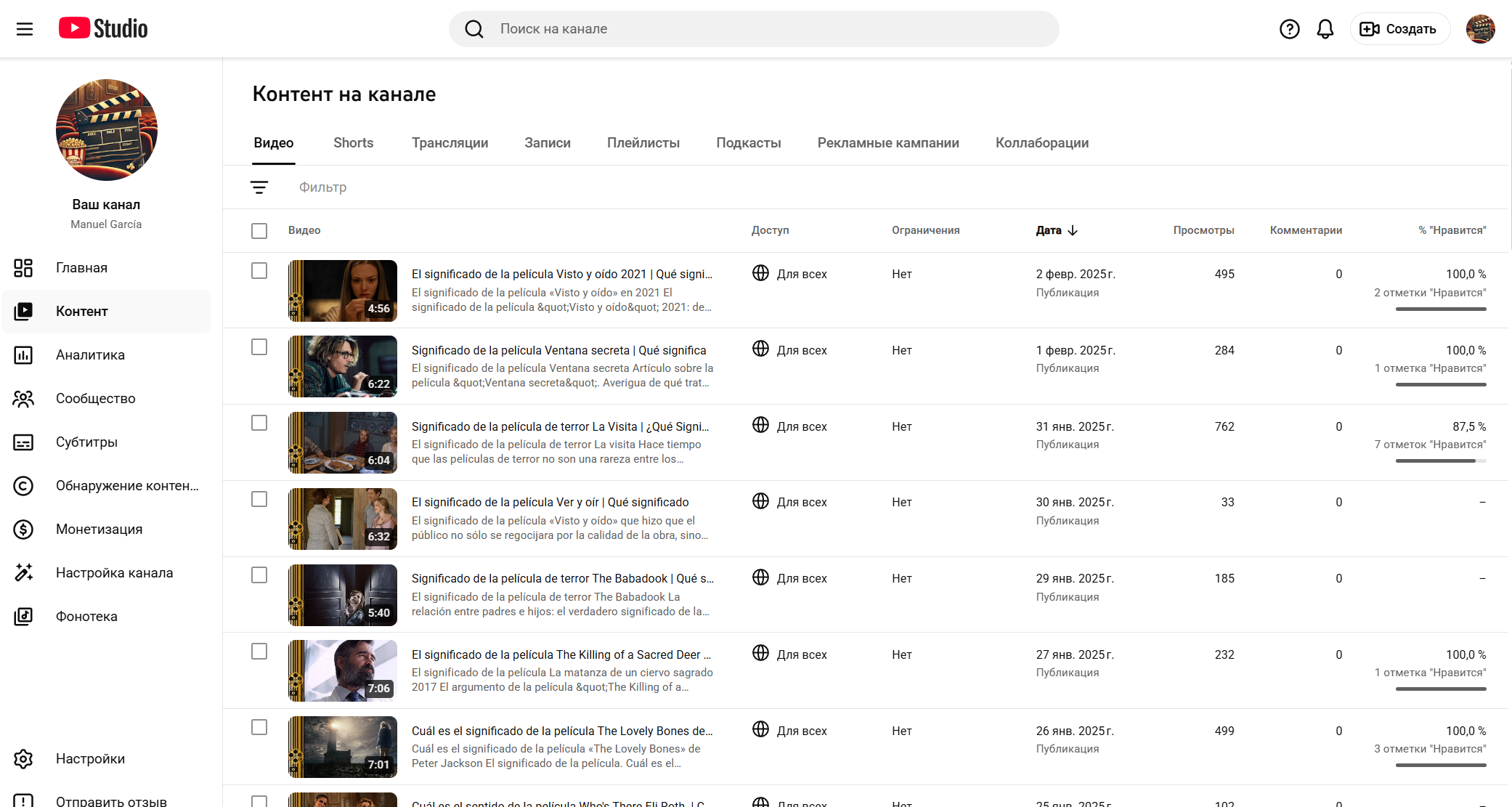This screenshot has width=1512, height=807.
Task: Switch to the Shorts tab
Action: point(353,143)
